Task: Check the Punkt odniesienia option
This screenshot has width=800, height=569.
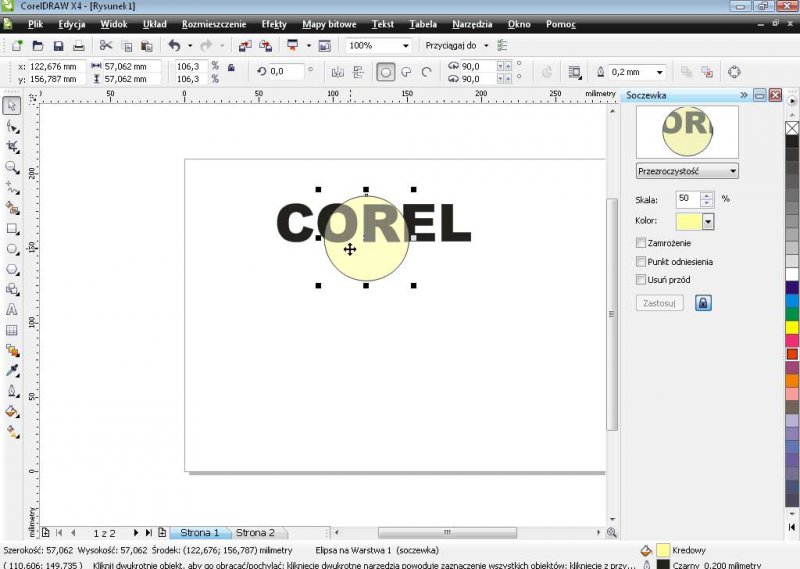Action: click(641, 262)
